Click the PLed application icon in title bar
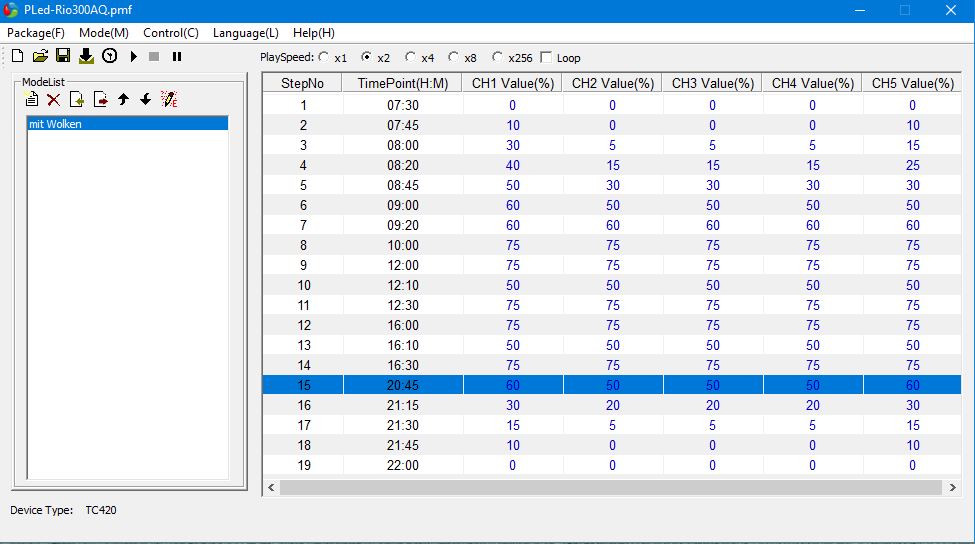The image size is (975, 544). [x=11, y=10]
